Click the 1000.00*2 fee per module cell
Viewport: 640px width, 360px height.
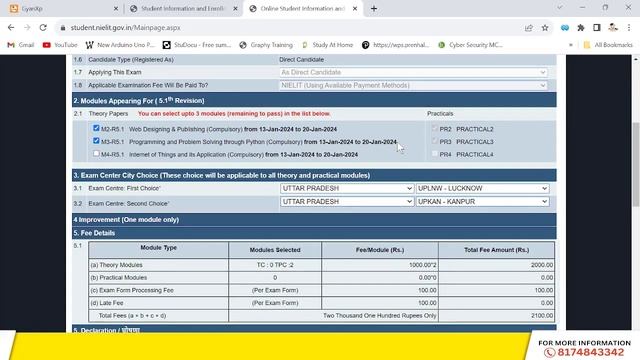click(380, 265)
